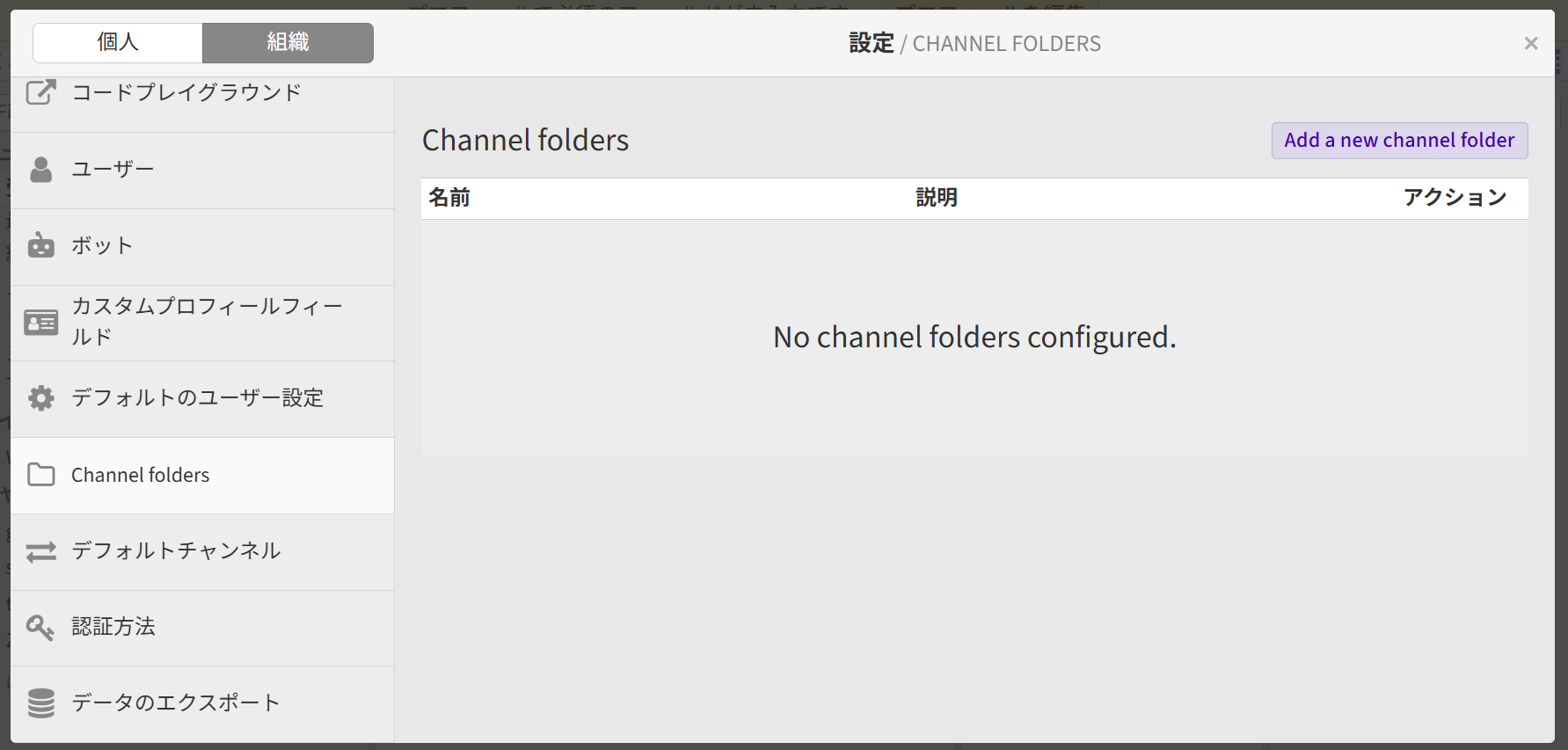This screenshot has width=1568, height=750.
Task: Click the default channels arrows icon
Action: [40, 551]
